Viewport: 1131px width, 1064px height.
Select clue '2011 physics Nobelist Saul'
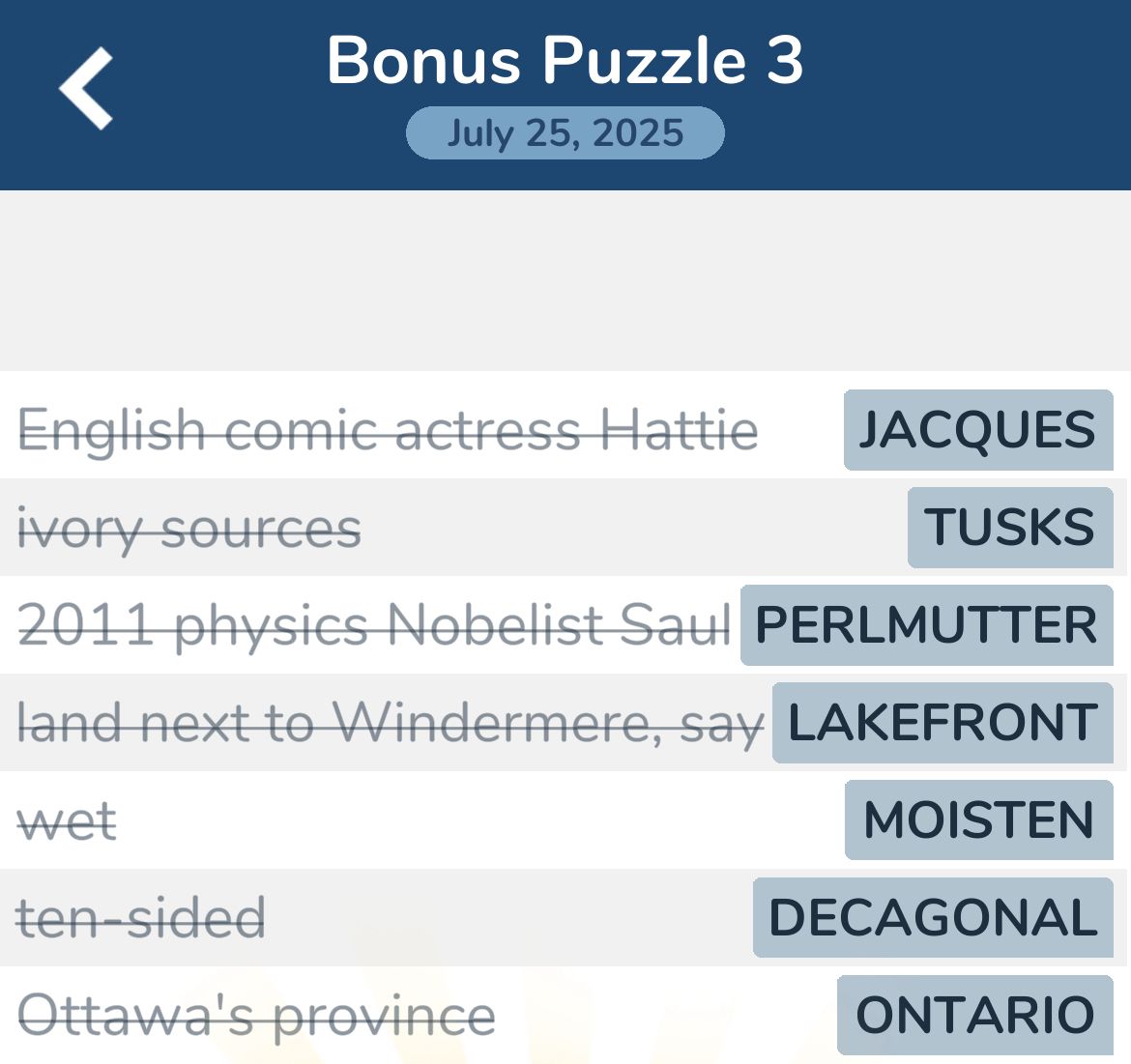tap(374, 625)
